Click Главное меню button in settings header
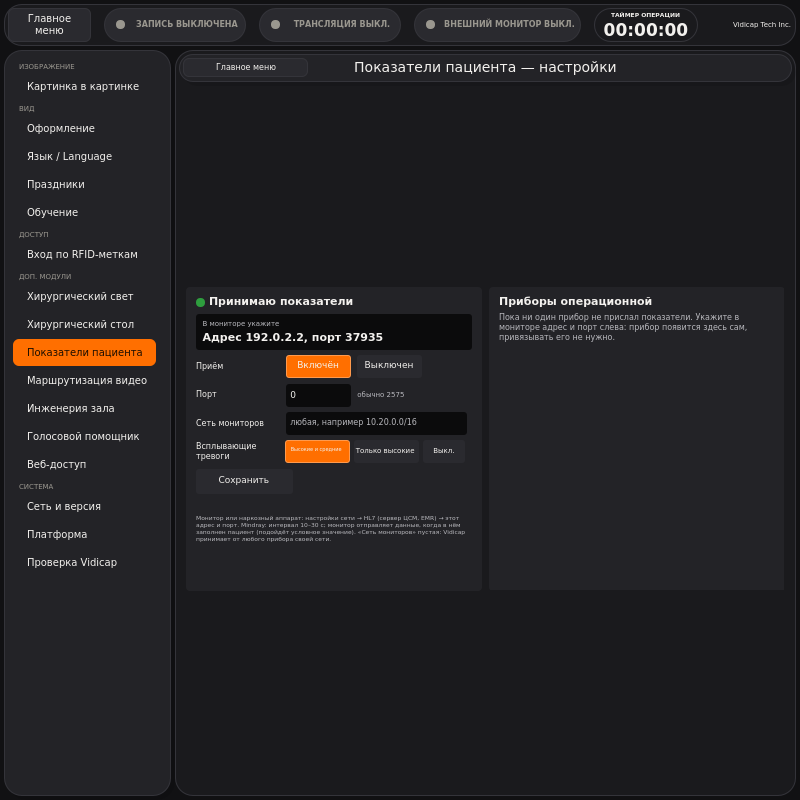800x800 pixels. [x=245, y=67]
